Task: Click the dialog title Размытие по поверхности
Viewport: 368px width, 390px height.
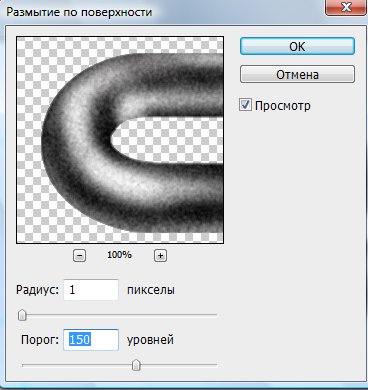Action: (79, 12)
